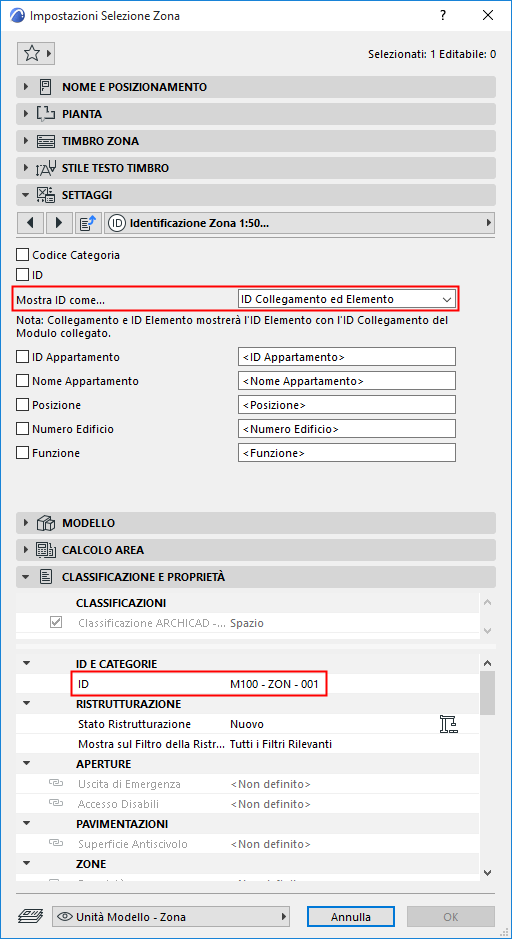Collapse RISTRUTTURAZIONE group

click(26, 704)
